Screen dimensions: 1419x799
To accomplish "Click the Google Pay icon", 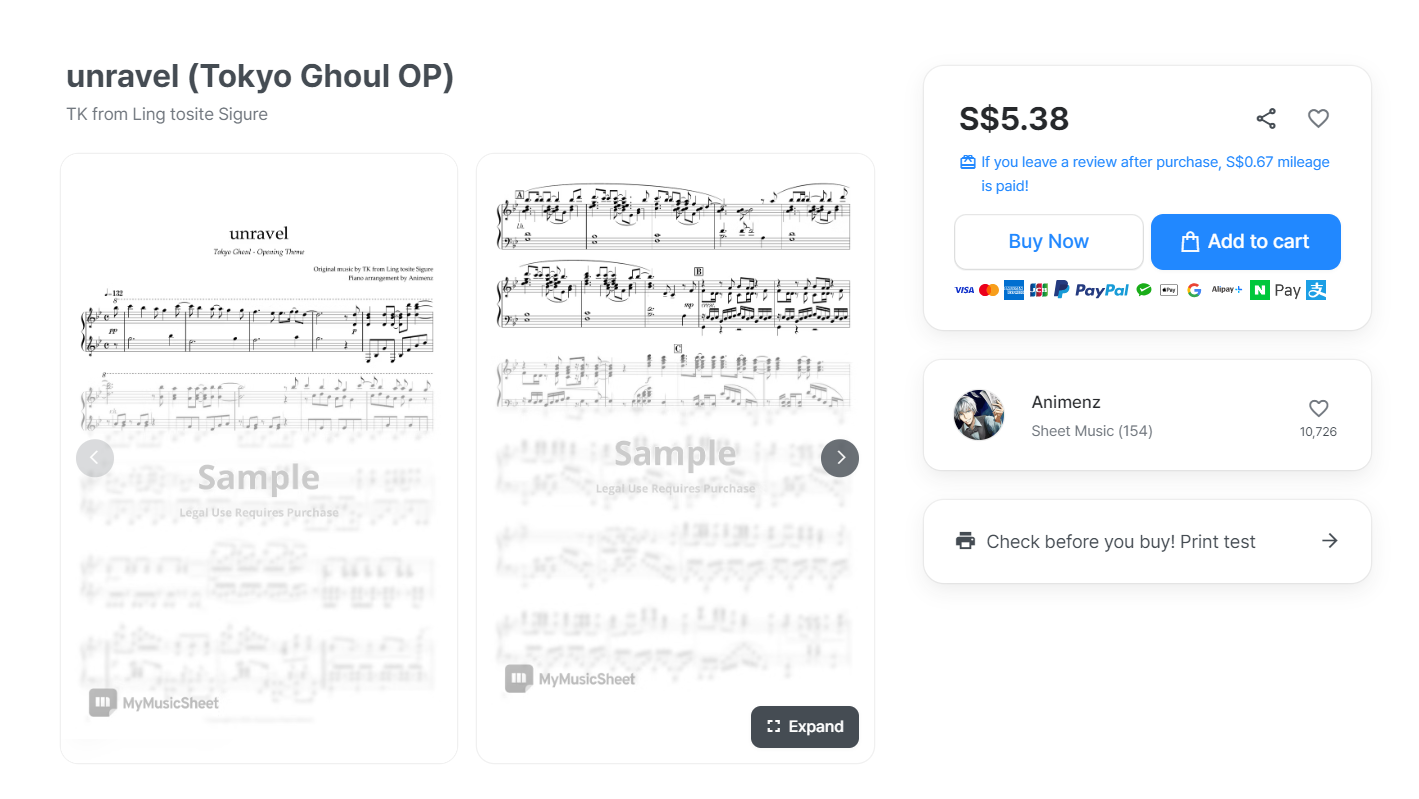I will [1194, 290].
